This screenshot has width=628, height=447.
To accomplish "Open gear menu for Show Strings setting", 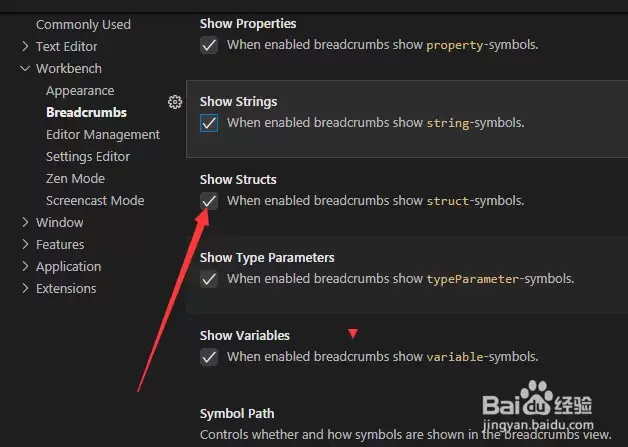I will tap(175, 102).
